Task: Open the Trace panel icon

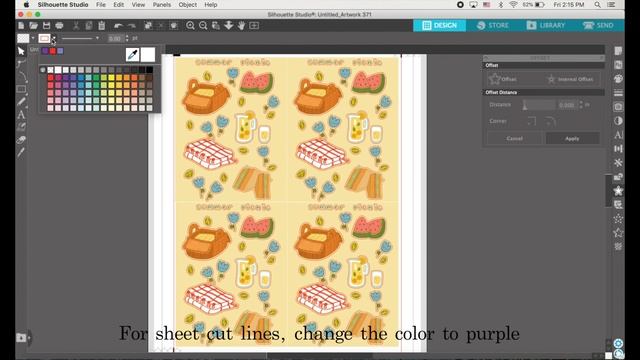Action: (x=618, y=107)
